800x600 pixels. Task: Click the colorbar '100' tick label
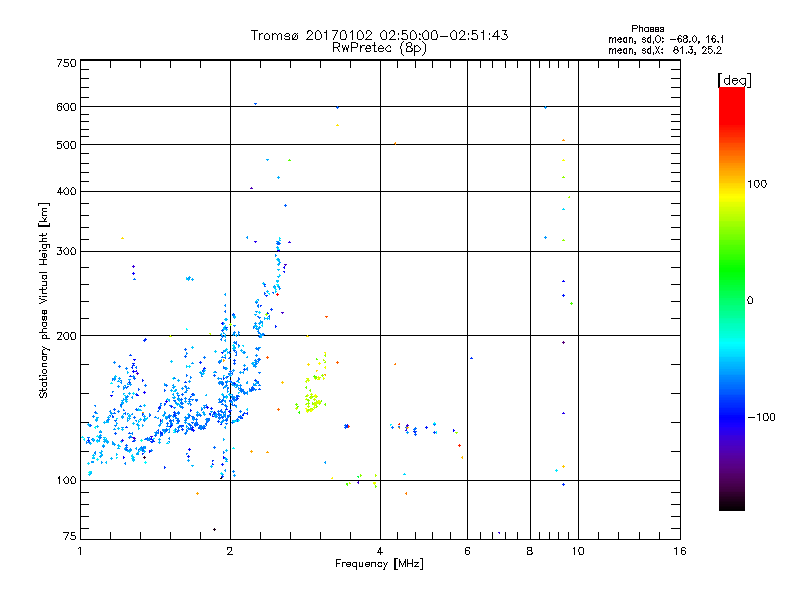click(757, 184)
